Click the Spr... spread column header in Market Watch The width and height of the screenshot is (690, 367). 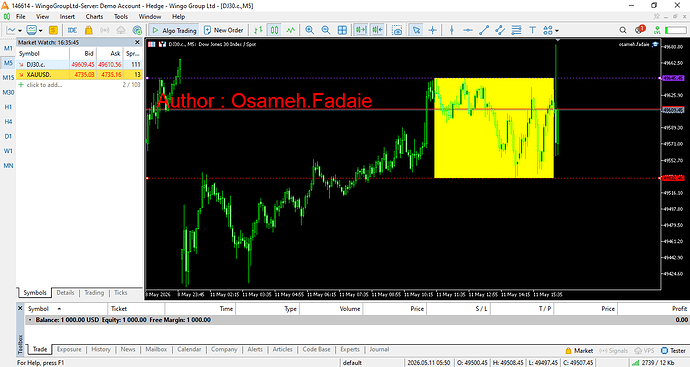[x=132, y=53]
